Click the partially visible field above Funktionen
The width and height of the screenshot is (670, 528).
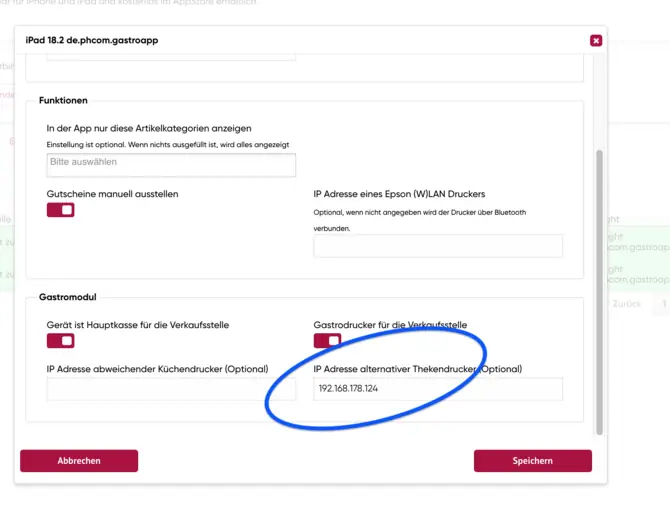(171, 57)
